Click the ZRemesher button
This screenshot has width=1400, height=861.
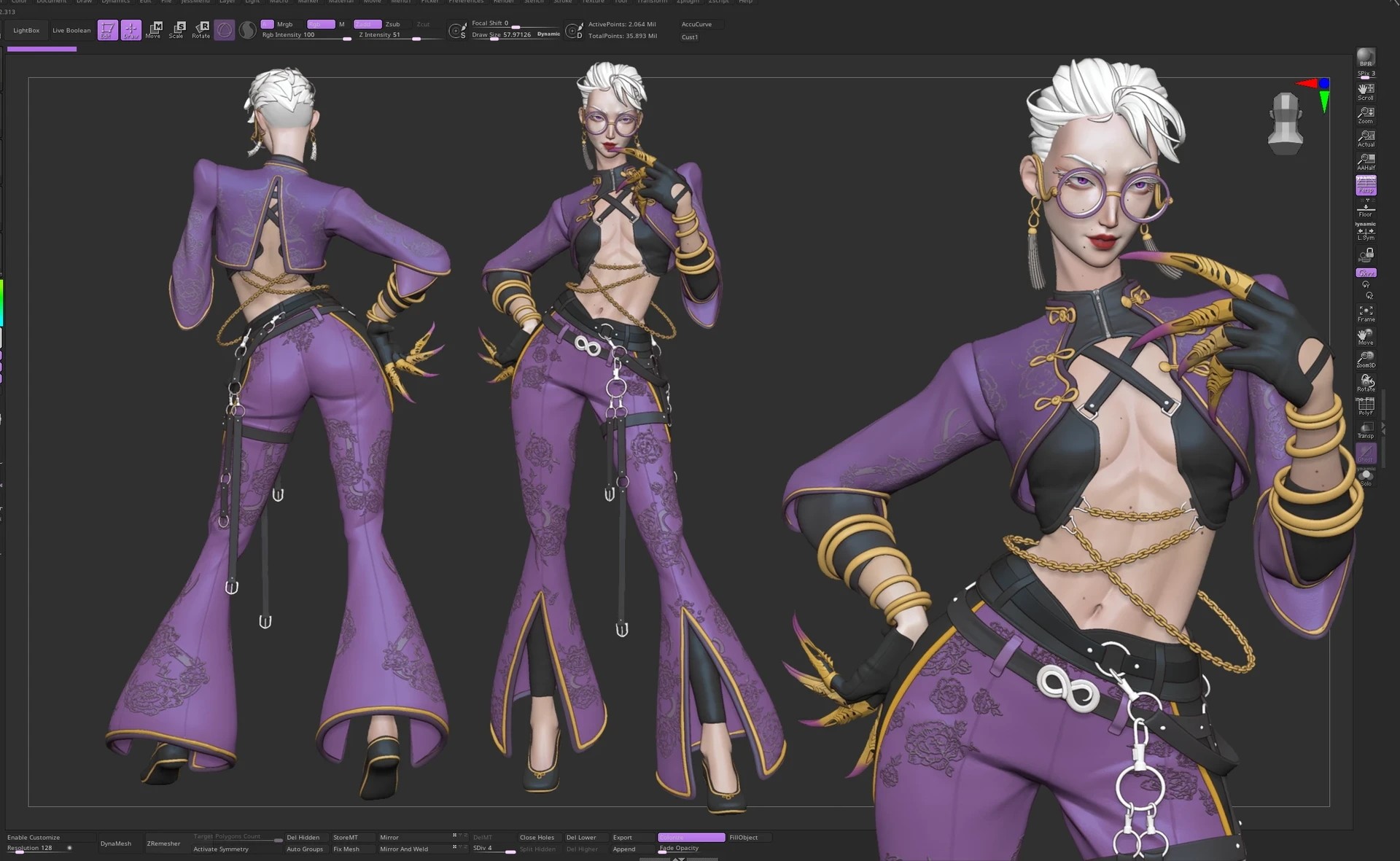point(163,844)
